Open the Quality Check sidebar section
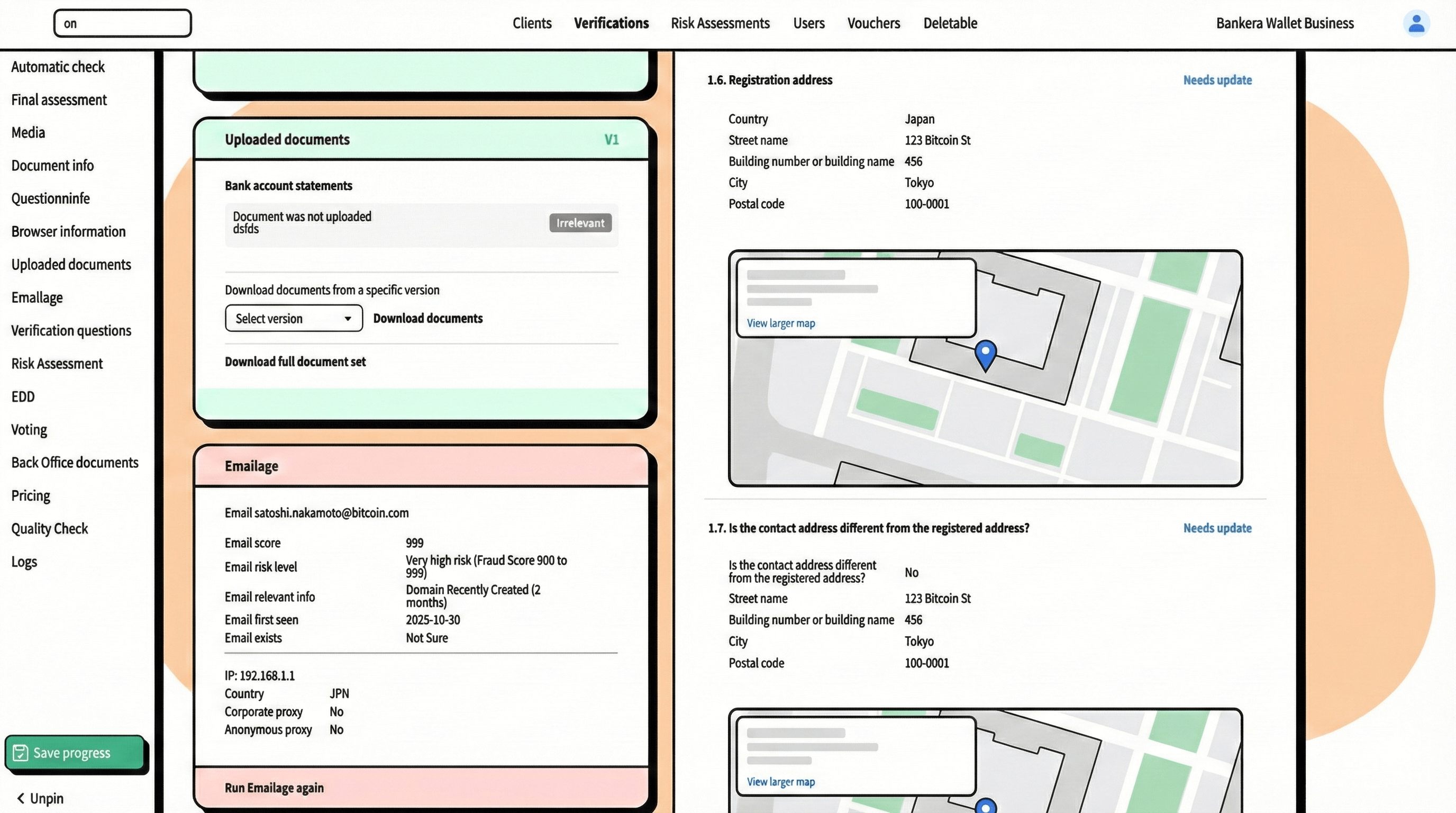This screenshot has height=813, width=1456. click(x=50, y=529)
